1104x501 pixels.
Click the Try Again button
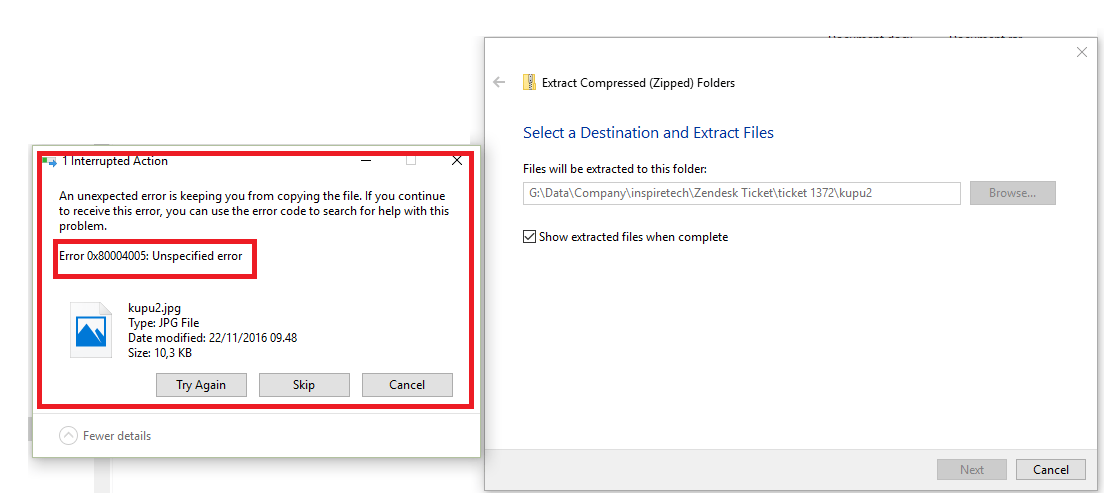[x=201, y=385]
